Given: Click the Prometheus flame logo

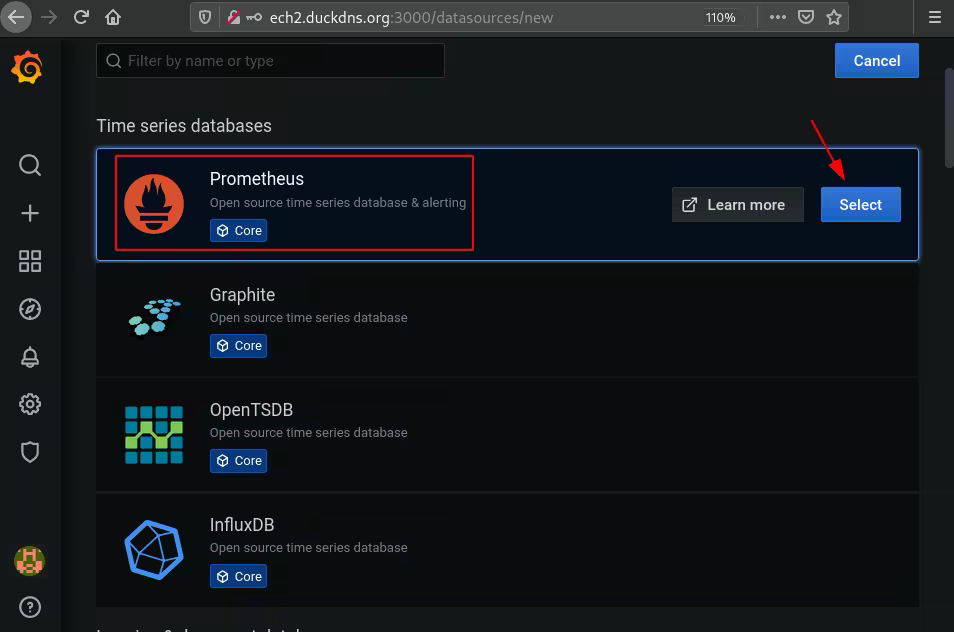Looking at the screenshot, I should 154,204.
